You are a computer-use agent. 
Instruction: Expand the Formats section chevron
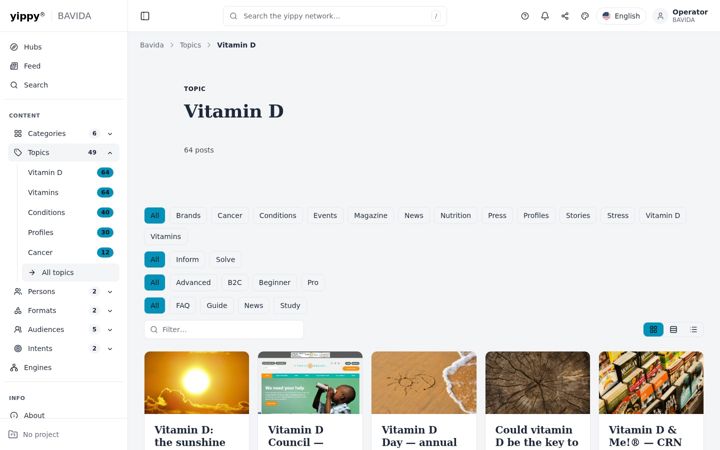(x=110, y=311)
